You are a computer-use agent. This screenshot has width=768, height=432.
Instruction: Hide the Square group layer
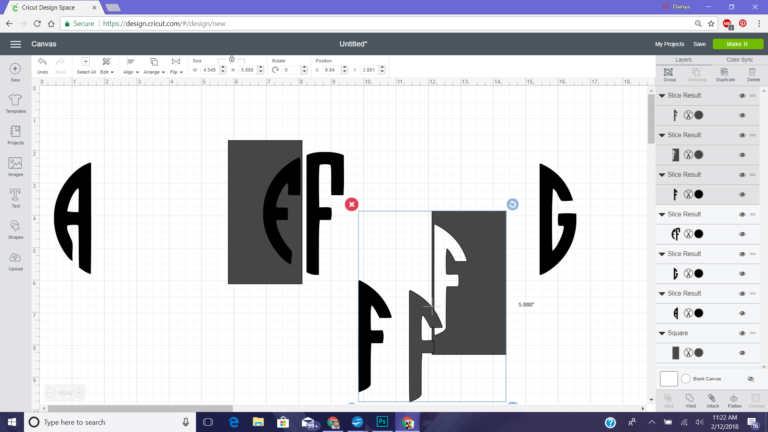(742, 333)
